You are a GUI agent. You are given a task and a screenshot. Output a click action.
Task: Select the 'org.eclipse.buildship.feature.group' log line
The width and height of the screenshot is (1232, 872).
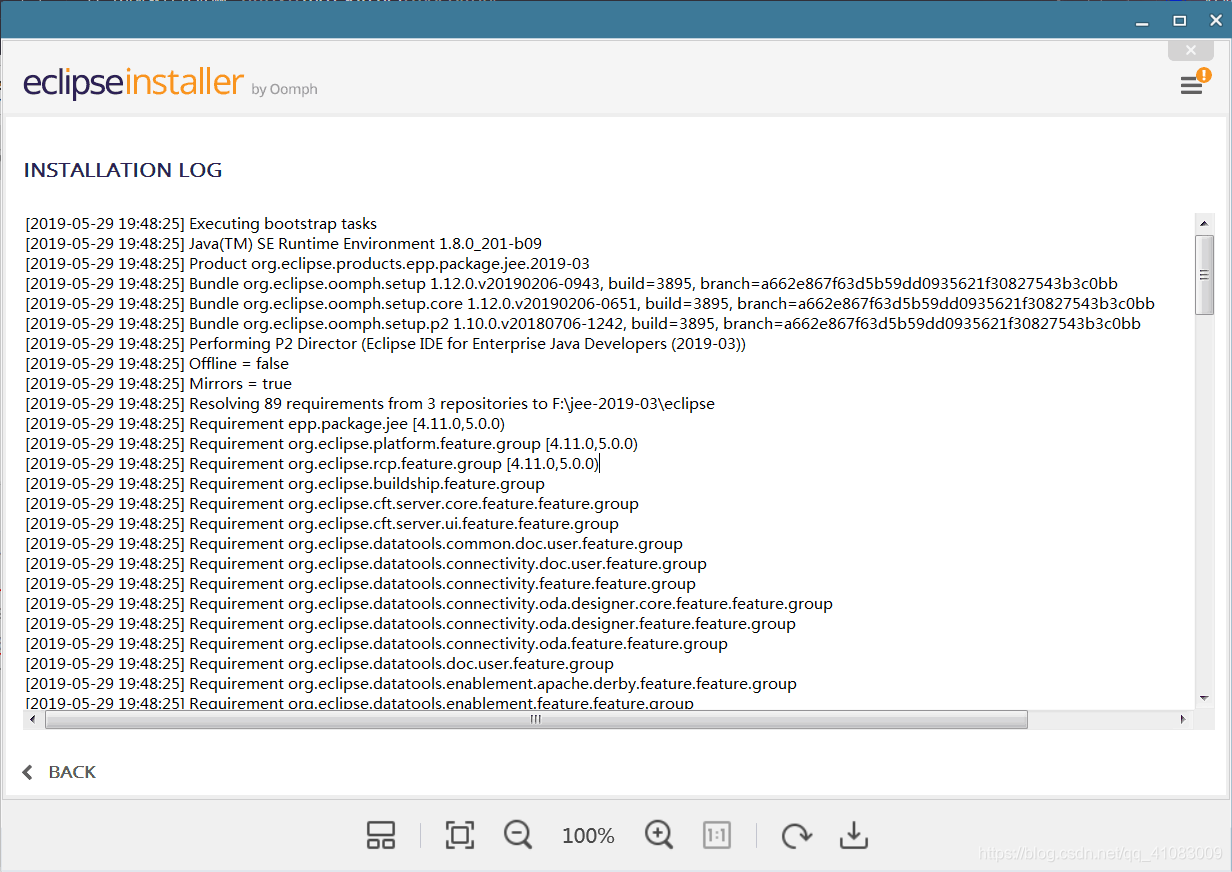coord(285,484)
